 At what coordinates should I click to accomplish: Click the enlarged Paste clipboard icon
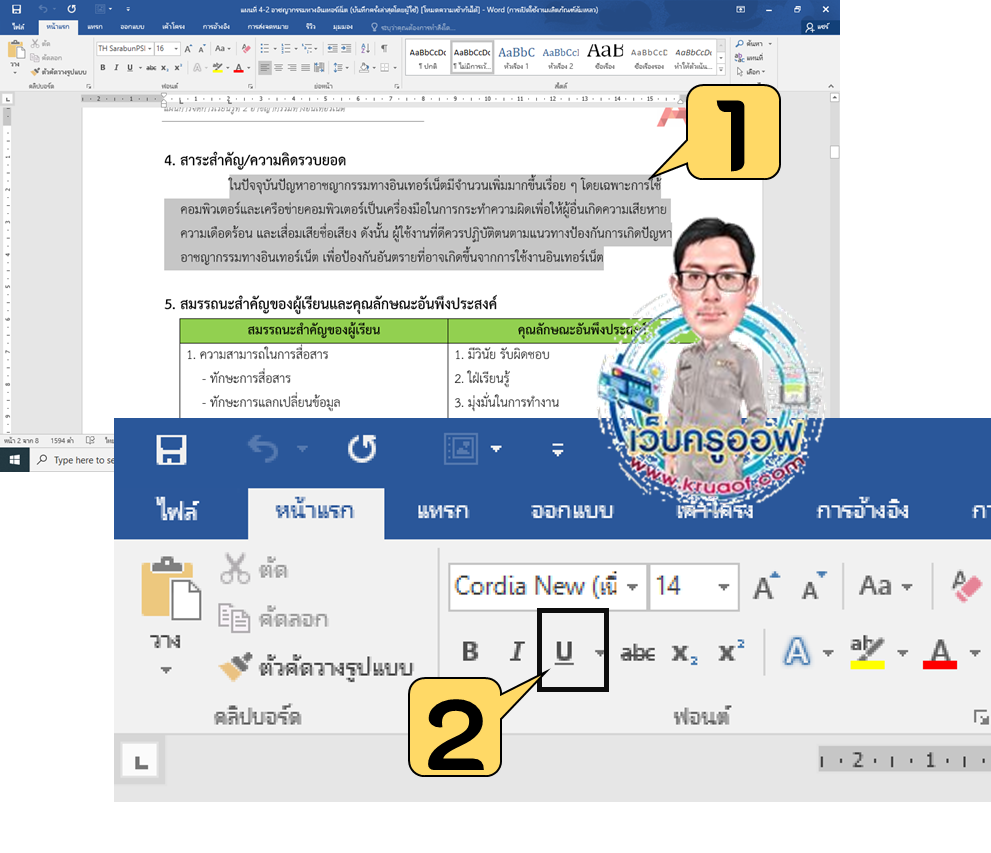[172, 590]
